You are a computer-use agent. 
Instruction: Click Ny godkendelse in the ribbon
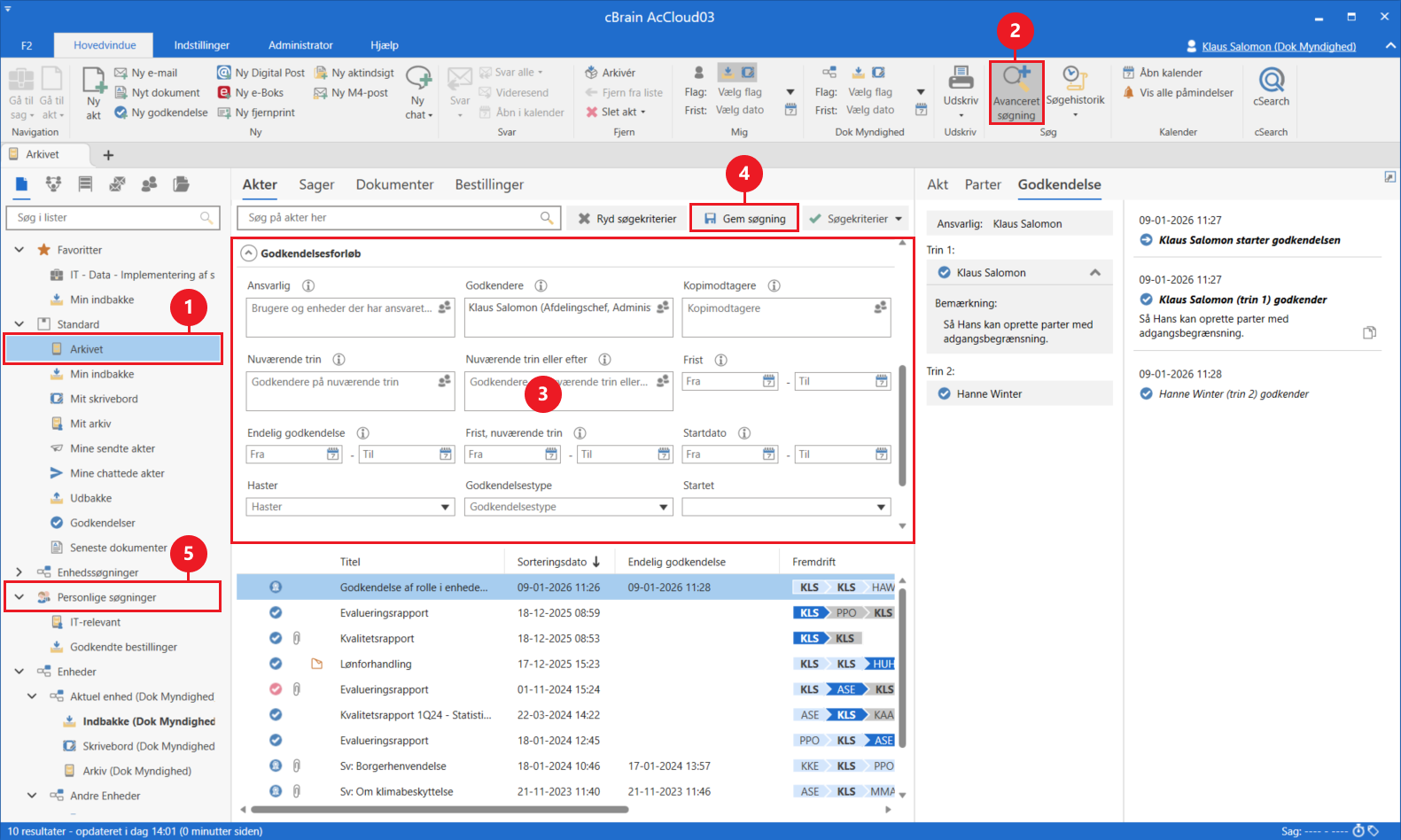tap(160, 113)
